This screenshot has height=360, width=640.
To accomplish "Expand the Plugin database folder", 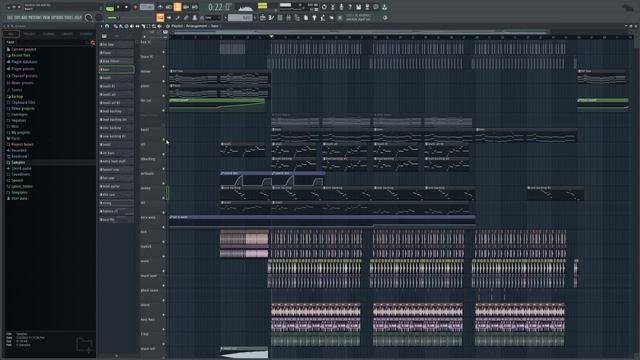I will click(22, 62).
